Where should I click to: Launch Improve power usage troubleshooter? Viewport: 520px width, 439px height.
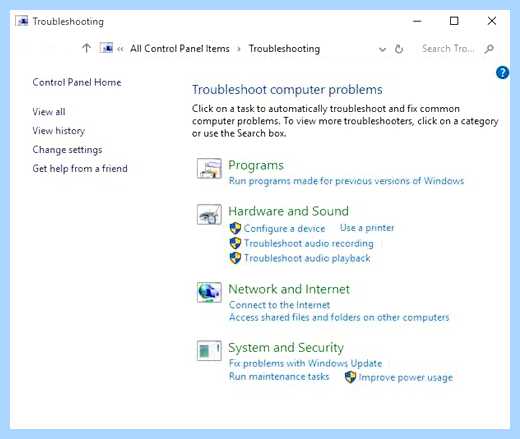pos(406,377)
